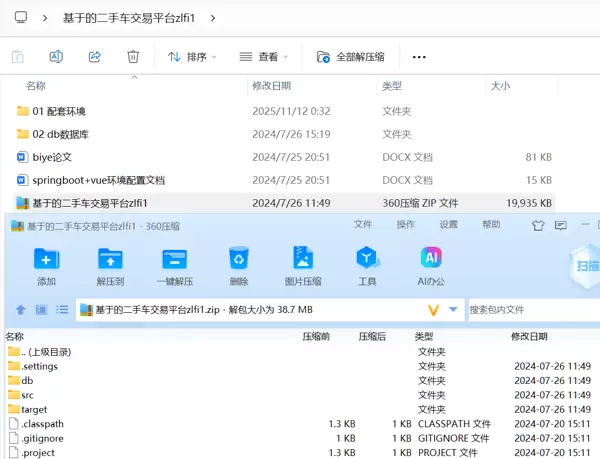This screenshot has height=459, width=600.
Task: Open the three-dot more options button
Action: [419, 57]
